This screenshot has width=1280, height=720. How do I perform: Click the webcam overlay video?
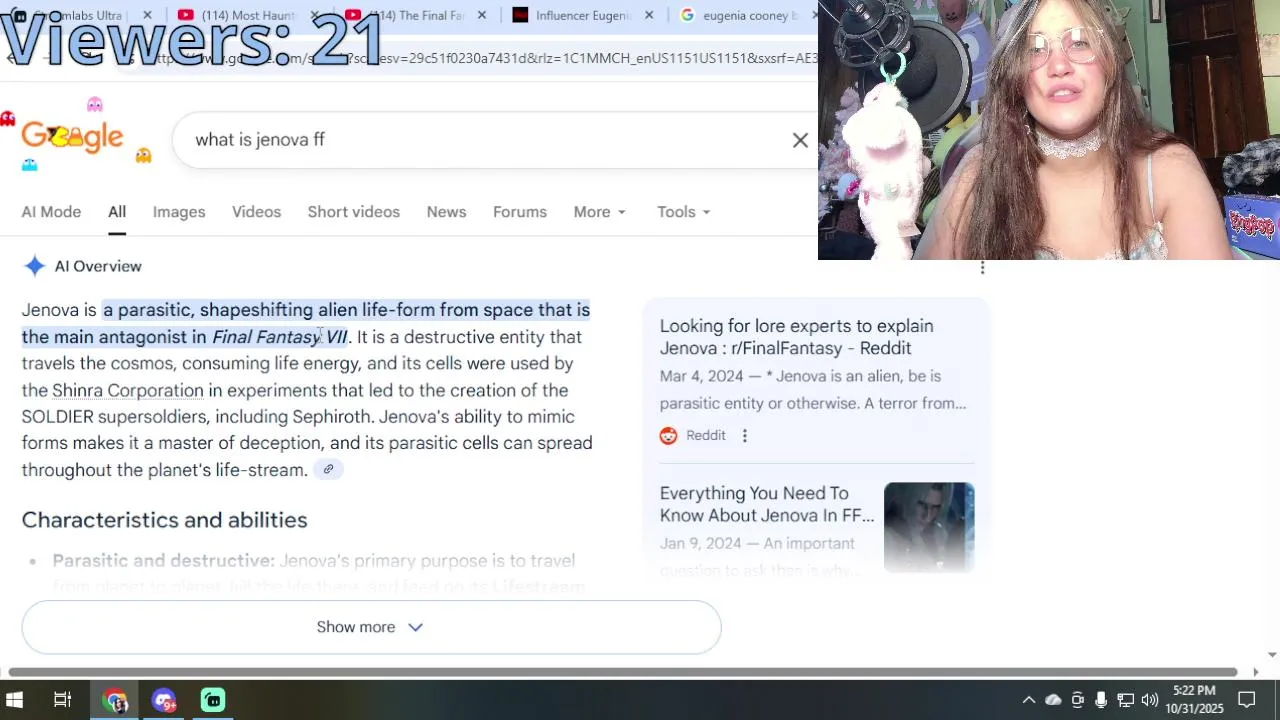(x=1049, y=130)
